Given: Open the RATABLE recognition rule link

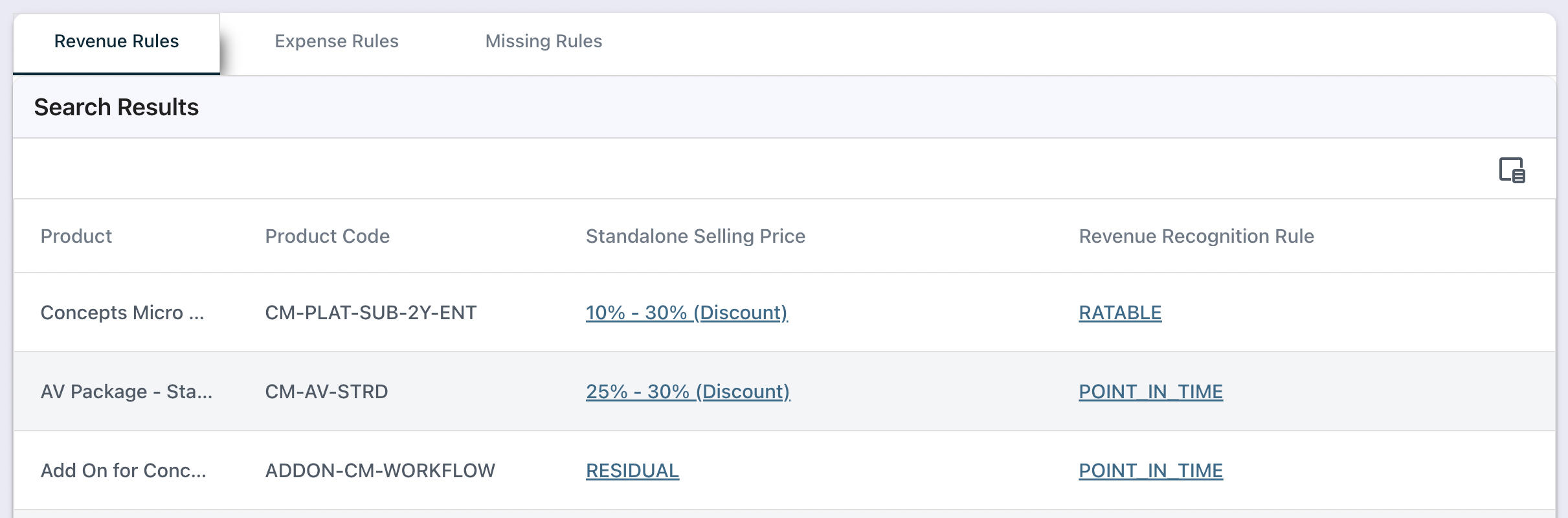Looking at the screenshot, I should point(1120,313).
